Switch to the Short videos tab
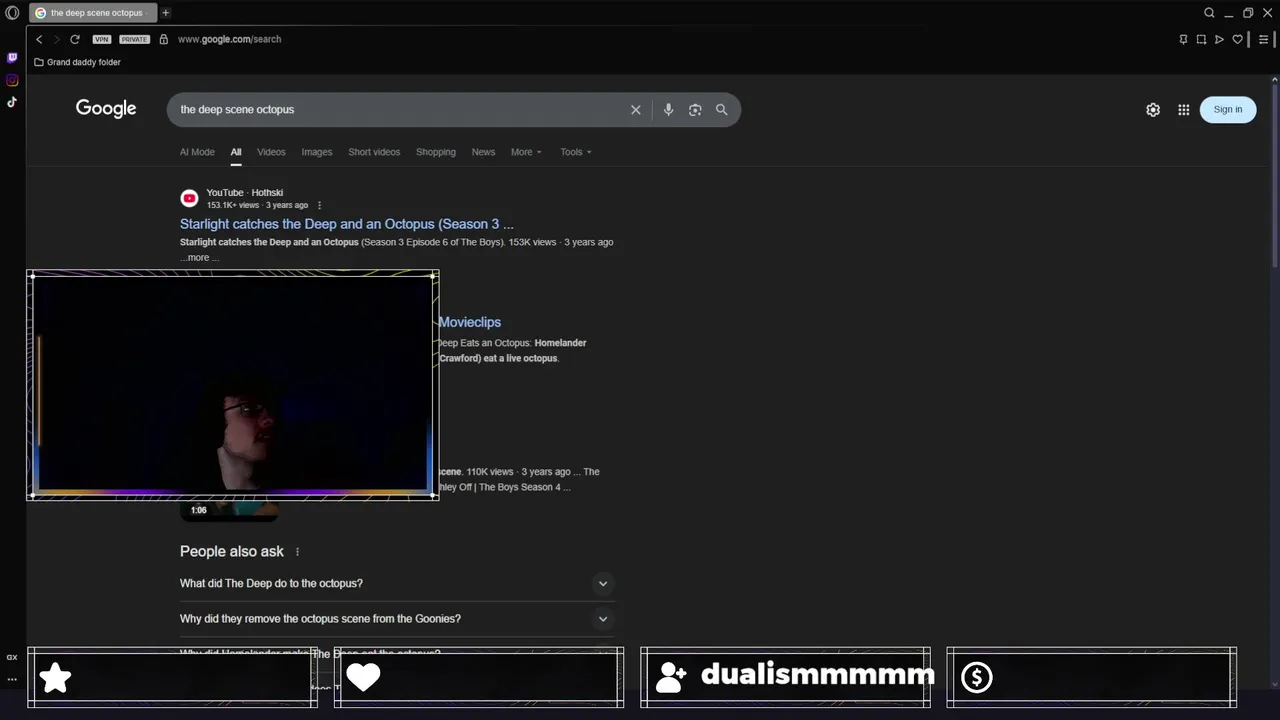 click(374, 152)
